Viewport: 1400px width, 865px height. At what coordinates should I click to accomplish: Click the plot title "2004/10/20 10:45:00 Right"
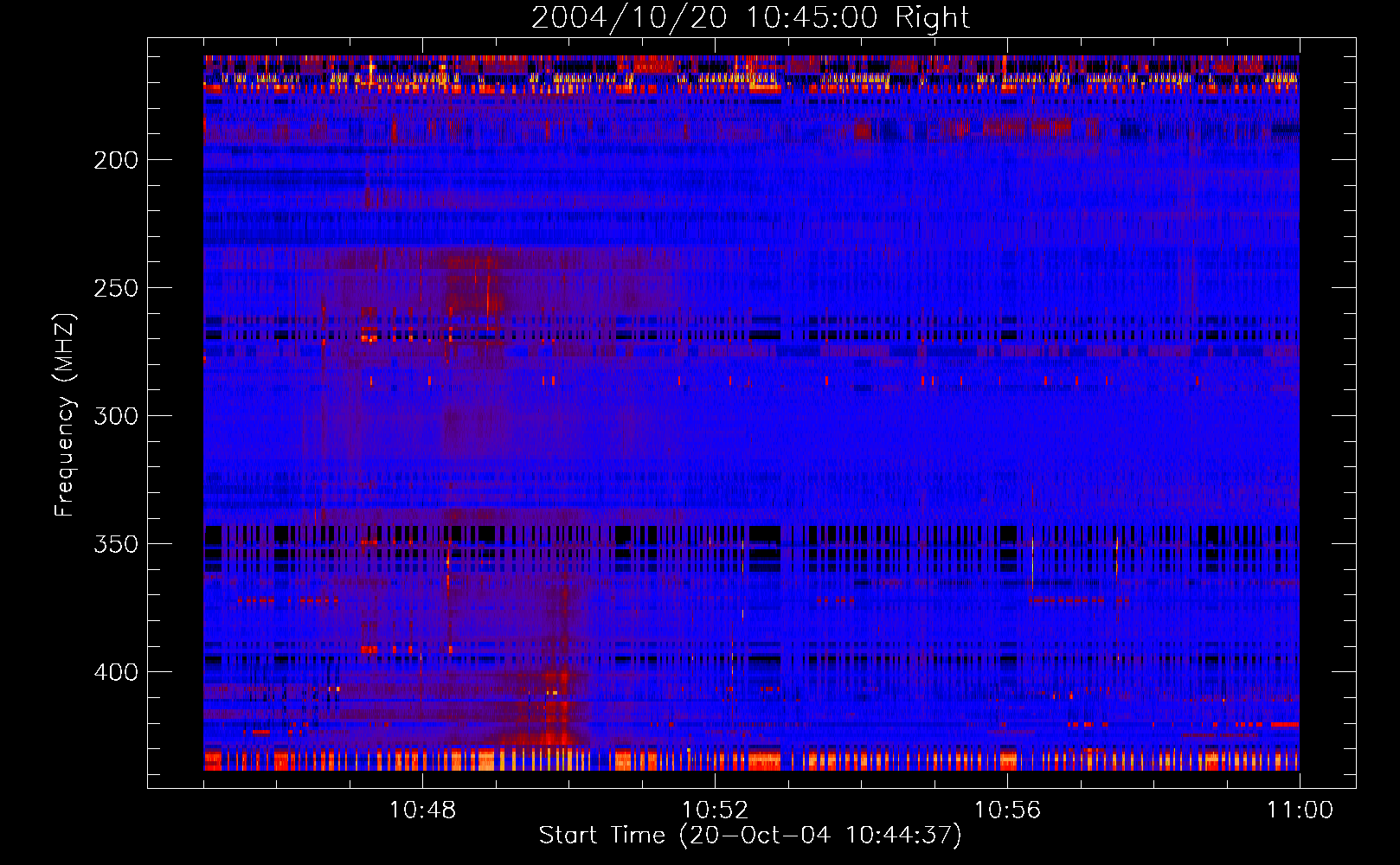click(750, 17)
